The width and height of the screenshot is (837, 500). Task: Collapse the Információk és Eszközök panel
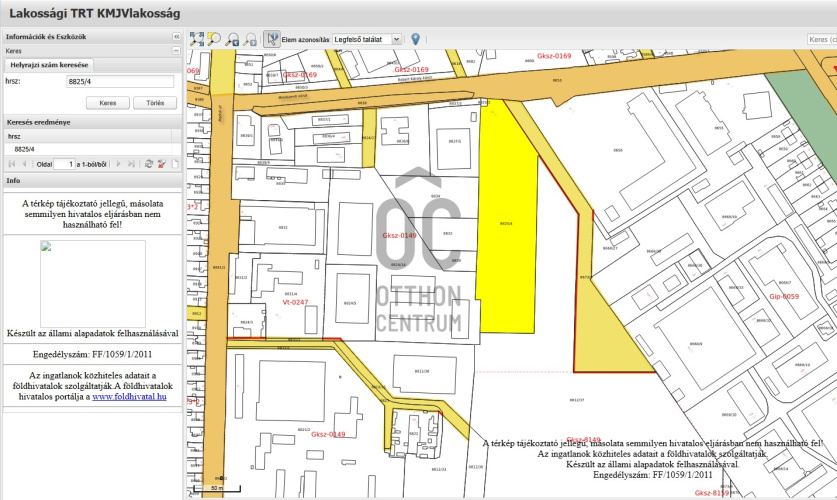tap(176, 36)
